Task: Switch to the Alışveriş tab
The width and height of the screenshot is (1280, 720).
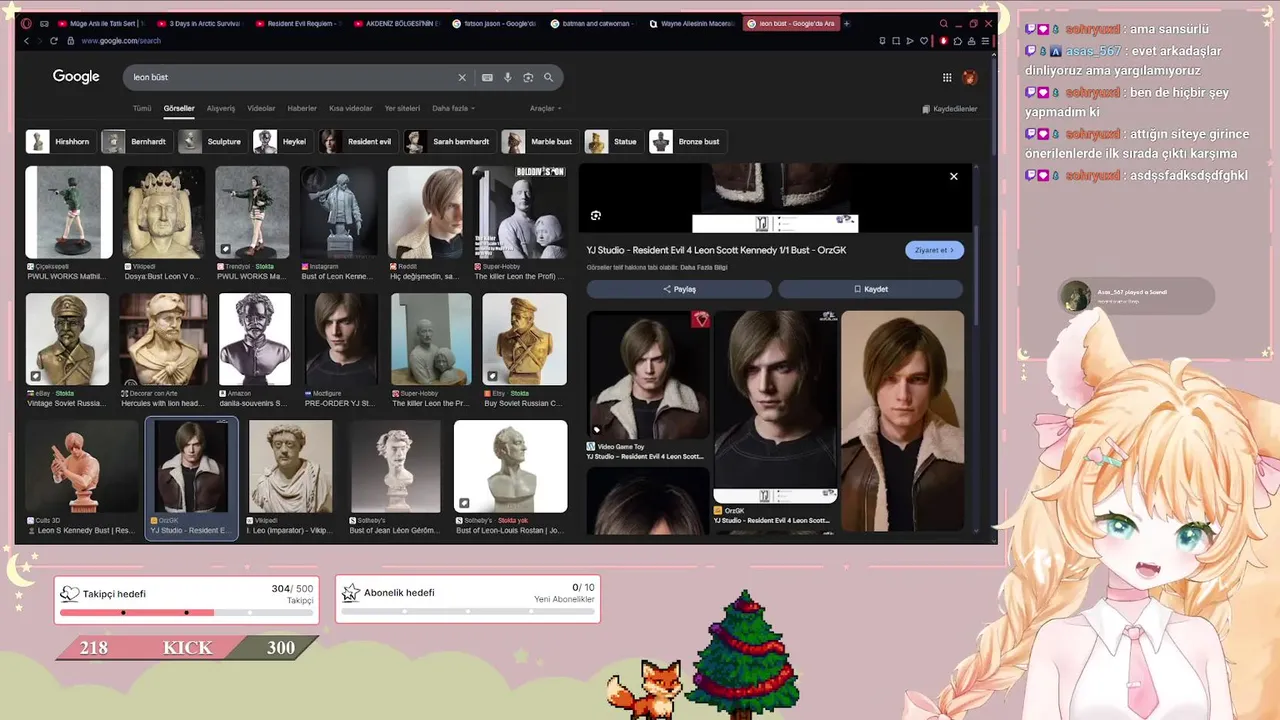Action: [220, 108]
